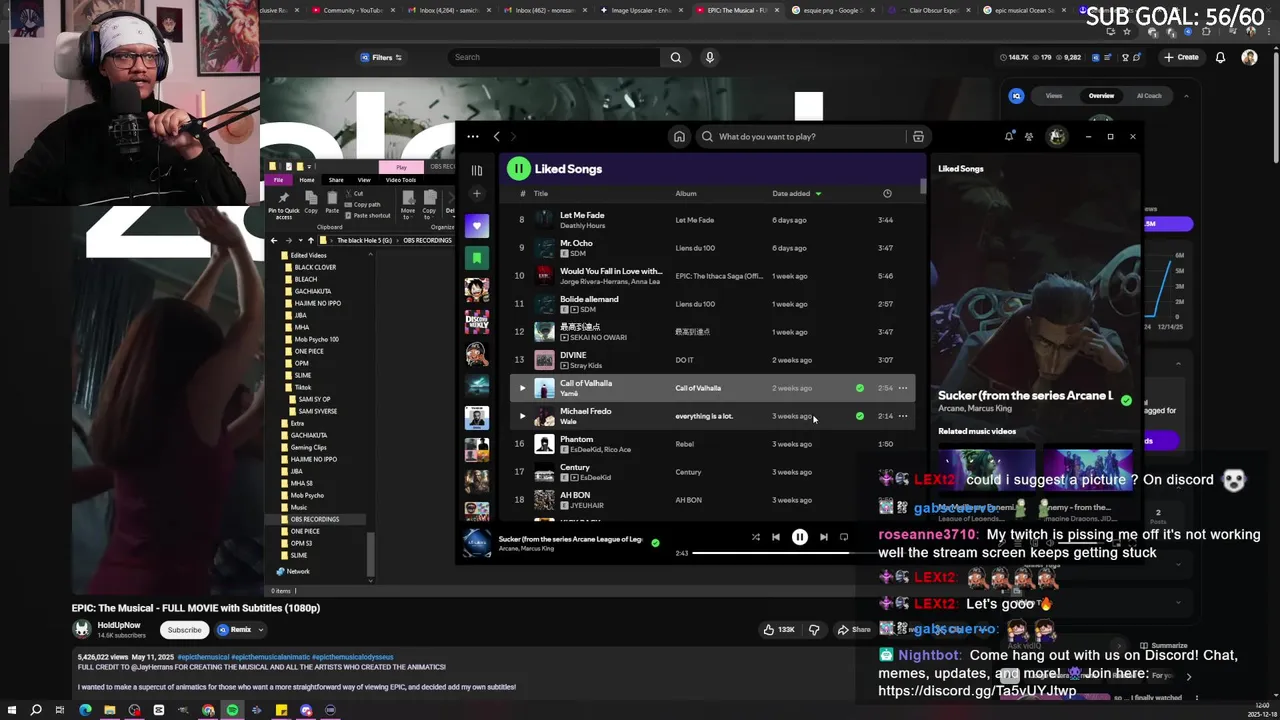Screen dimensions: 1280x720
Task: Switch to the Home tab in File Explorer
Action: pyautogui.click(x=307, y=180)
